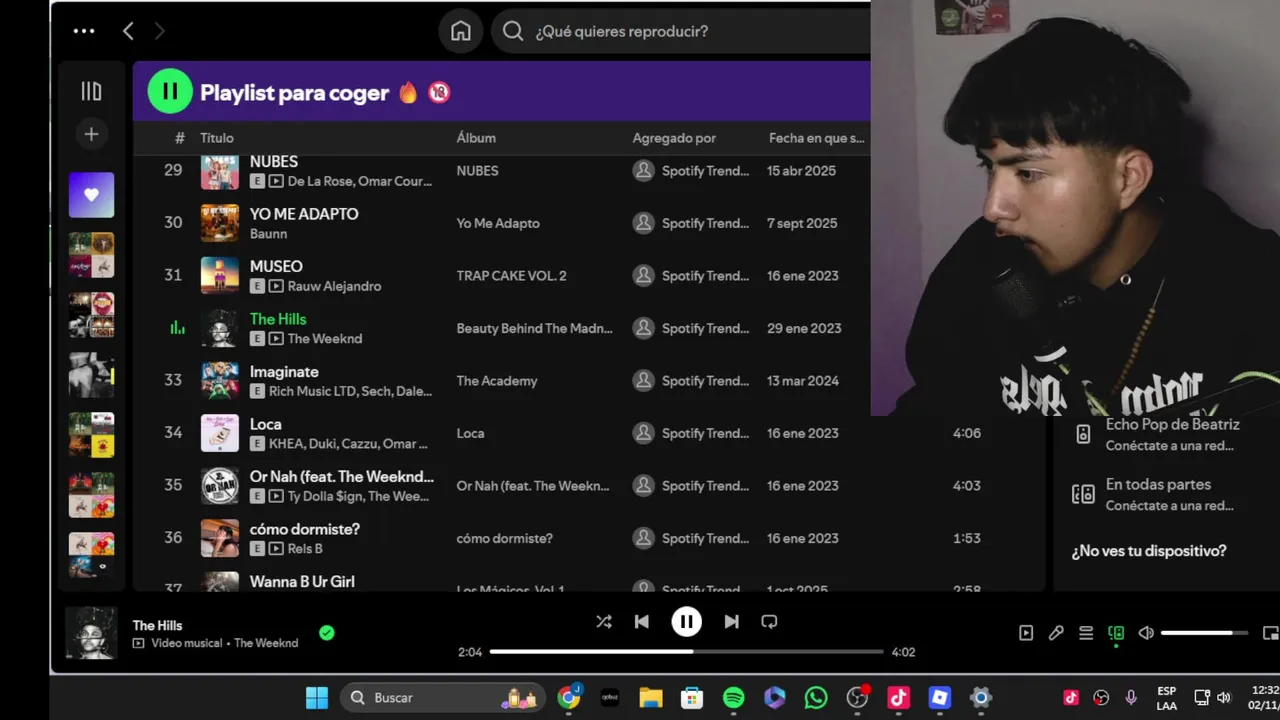The image size is (1280, 720).
Task: Open Spotify Home via the house icon
Action: [461, 31]
